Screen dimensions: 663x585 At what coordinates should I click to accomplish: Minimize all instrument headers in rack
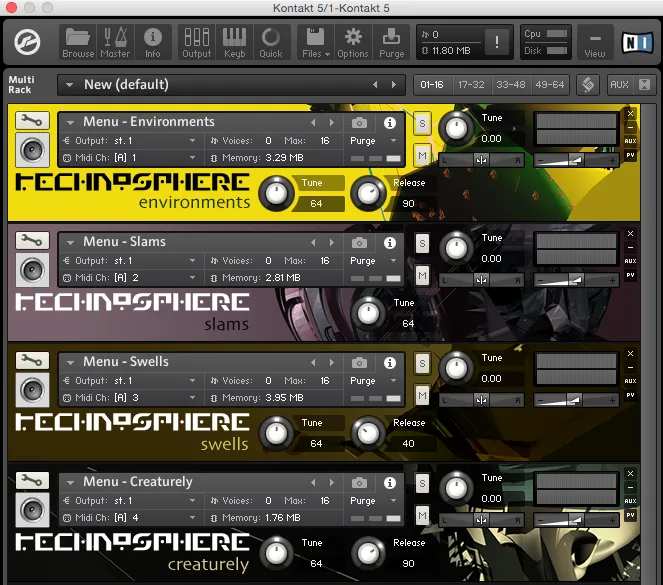pyautogui.click(x=644, y=85)
